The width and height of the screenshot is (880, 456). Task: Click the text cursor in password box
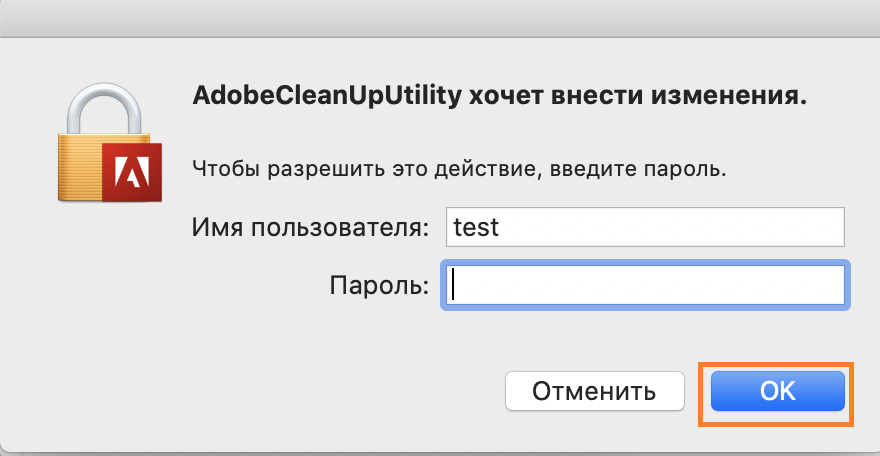[x=453, y=287]
